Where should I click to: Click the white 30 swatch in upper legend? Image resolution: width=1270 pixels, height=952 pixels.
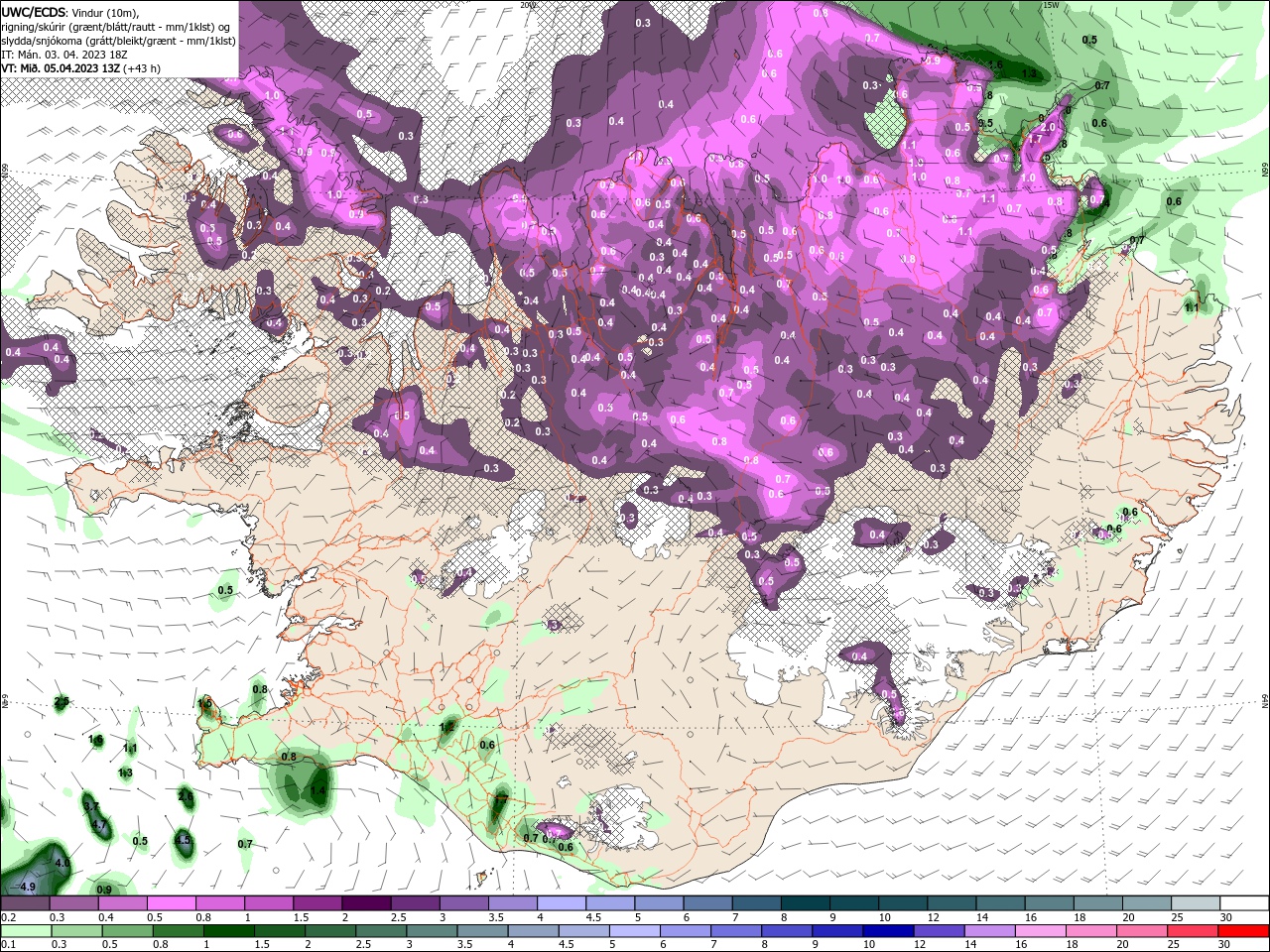tap(1244, 903)
